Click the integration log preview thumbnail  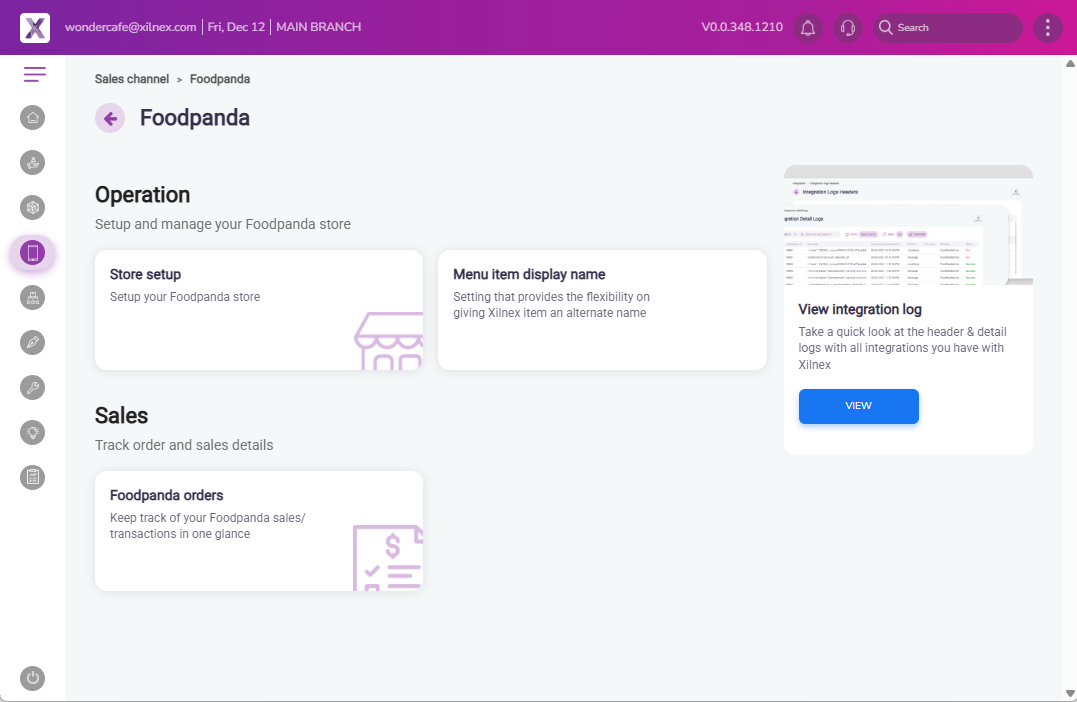pos(908,226)
